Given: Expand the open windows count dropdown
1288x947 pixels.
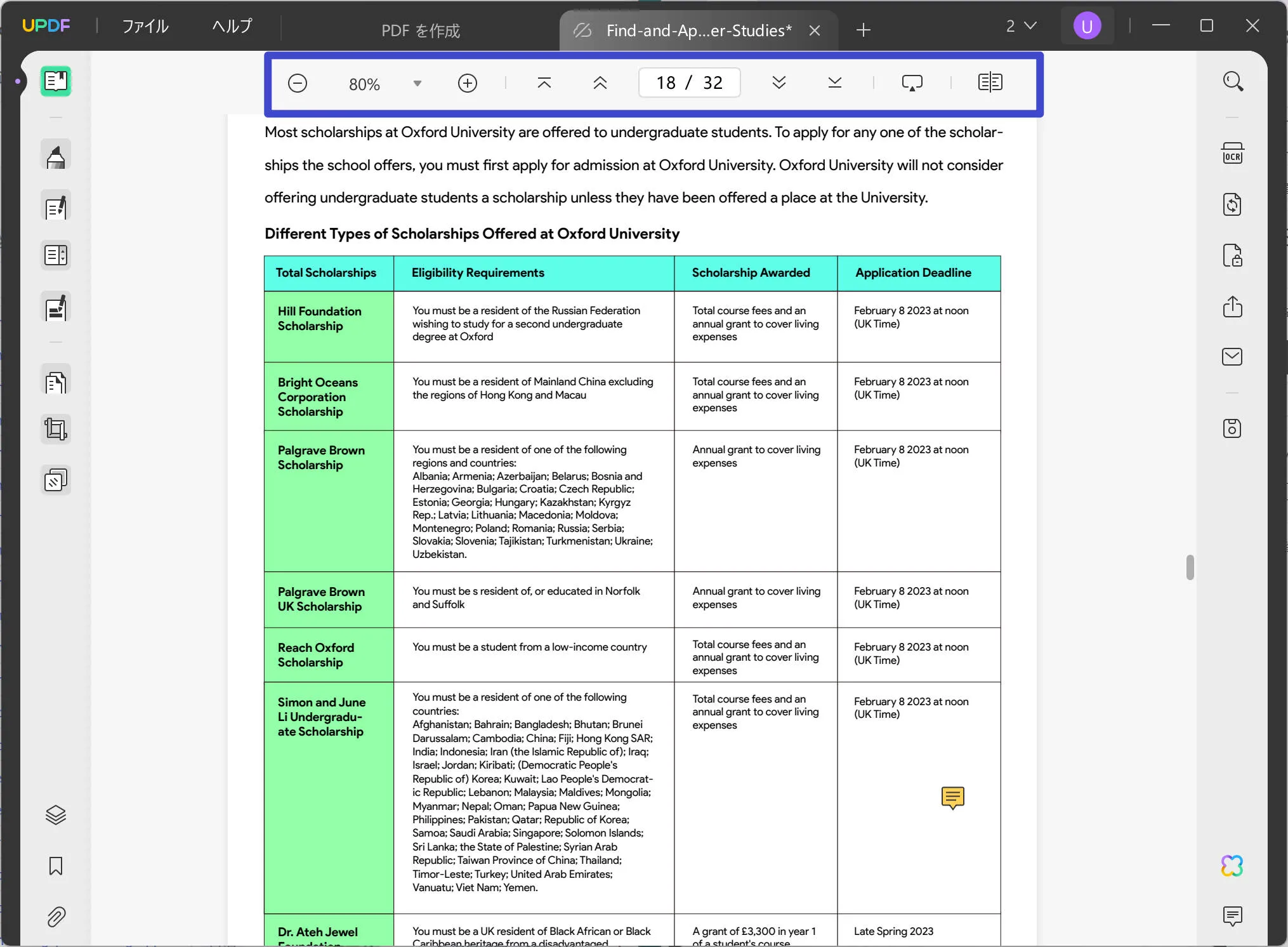Looking at the screenshot, I should coord(1021,26).
